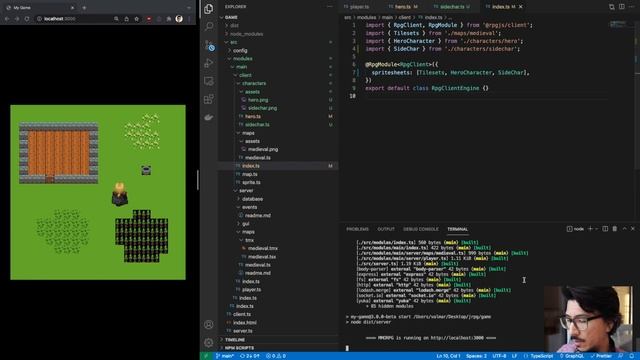This screenshot has width=640, height=360.
Task: Switch to Problems panel tab
Action: coord(357,229)
